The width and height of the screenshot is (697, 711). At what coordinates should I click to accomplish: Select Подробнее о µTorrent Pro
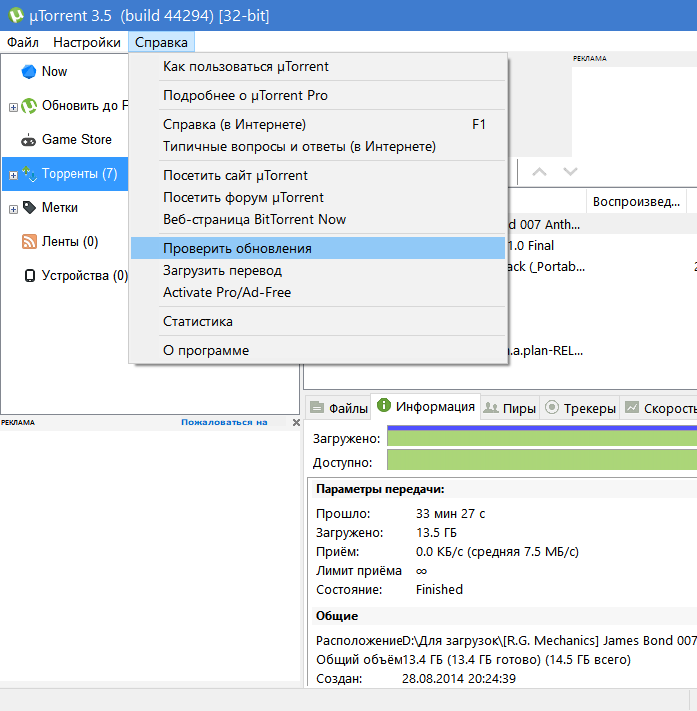pos(317,96)
